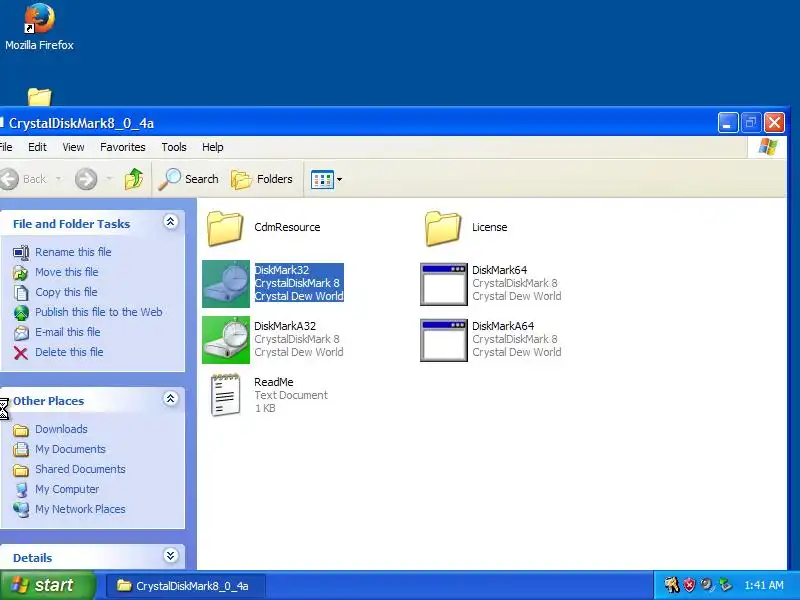The height and width of the screenshot is (600, 800).
Task: Click the My Network Places icon
Action: coord(21,510)
